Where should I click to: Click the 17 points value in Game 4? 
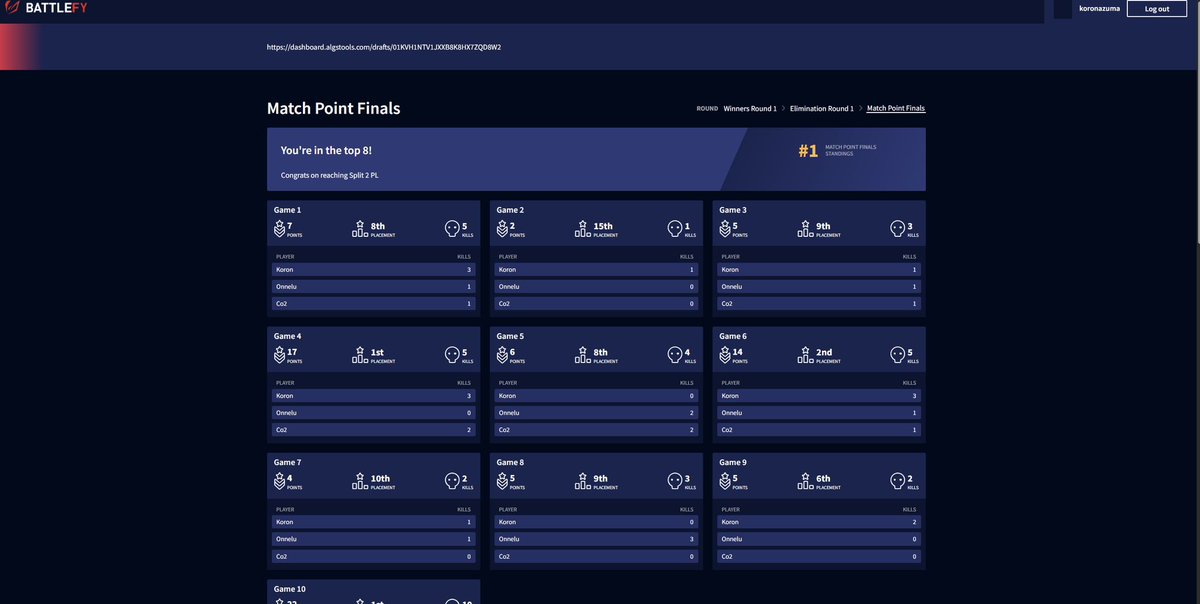click(x=292, y=352)
